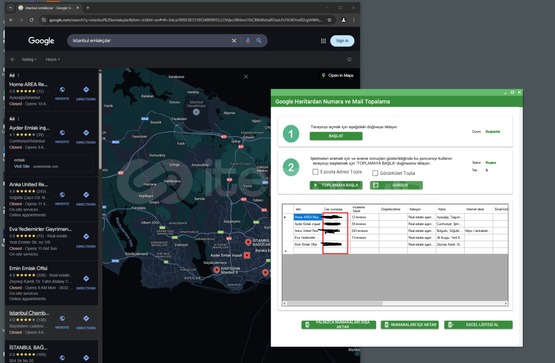Click the Google logo

coord(41,41)
